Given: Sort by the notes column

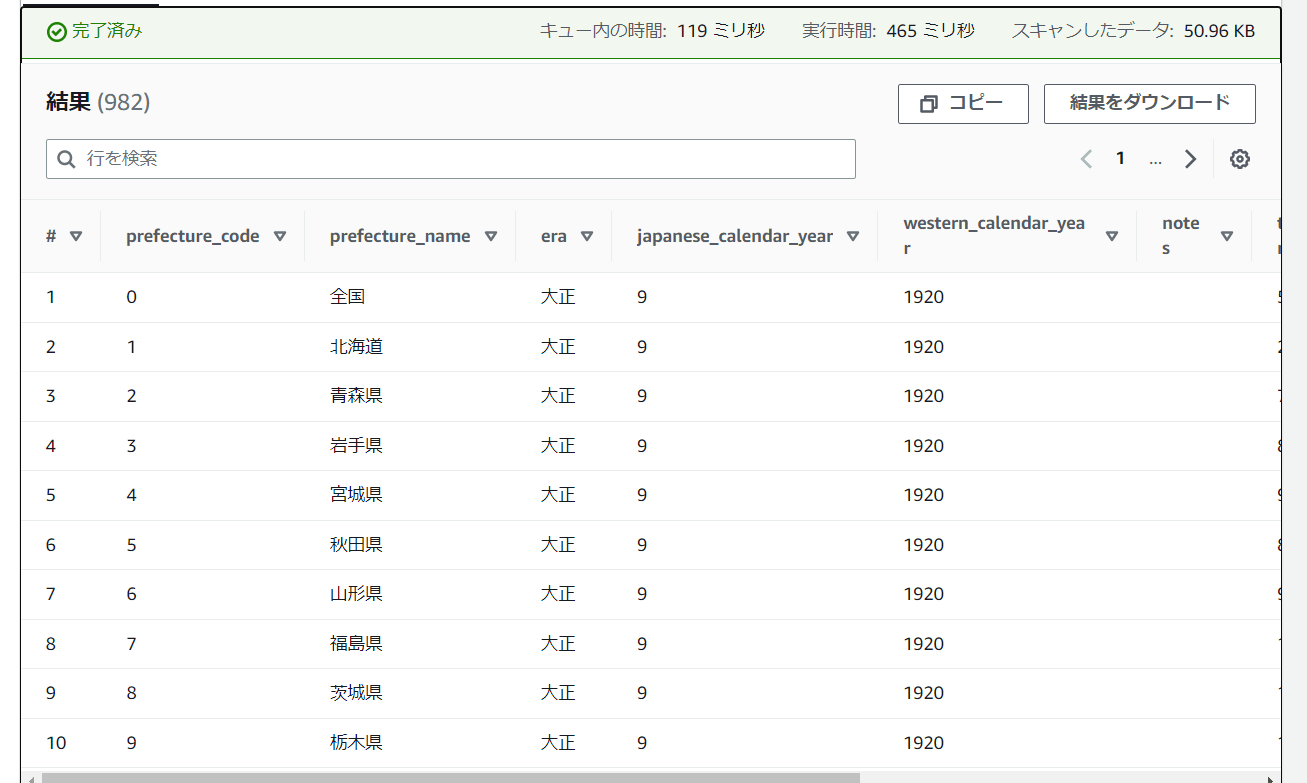Looking at the screenshot, I should point(1227,237).
